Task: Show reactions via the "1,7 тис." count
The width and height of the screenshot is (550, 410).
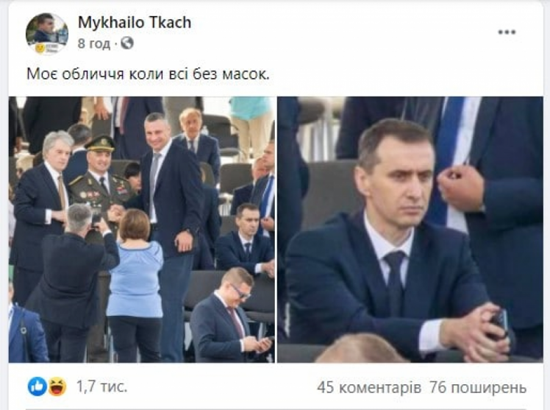Action: (102, 387)
